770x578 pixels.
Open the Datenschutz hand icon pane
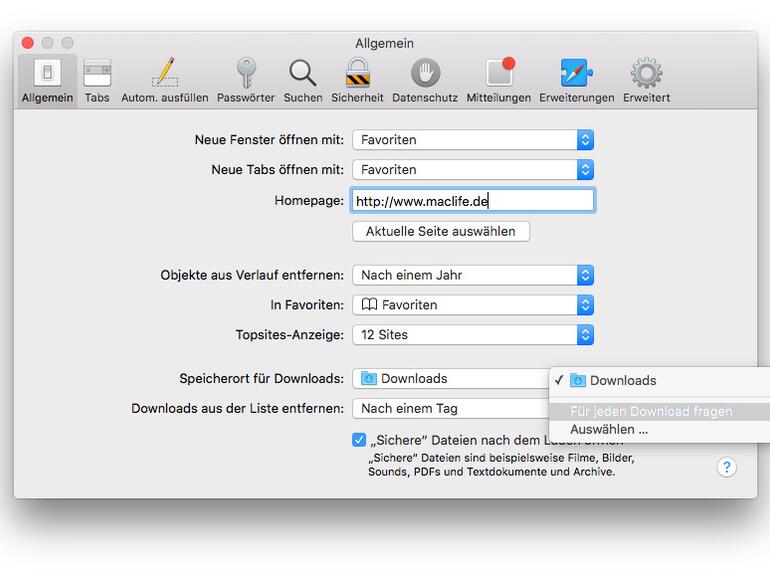click(425, 81)
